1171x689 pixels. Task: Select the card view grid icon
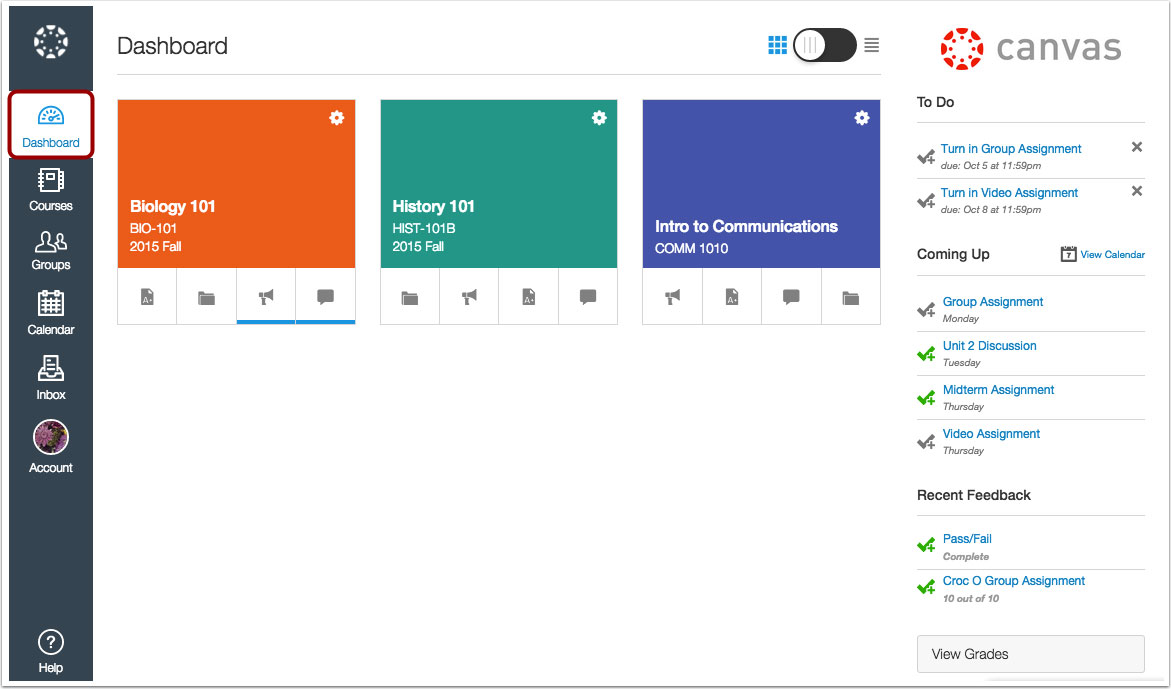pos(777,45)
